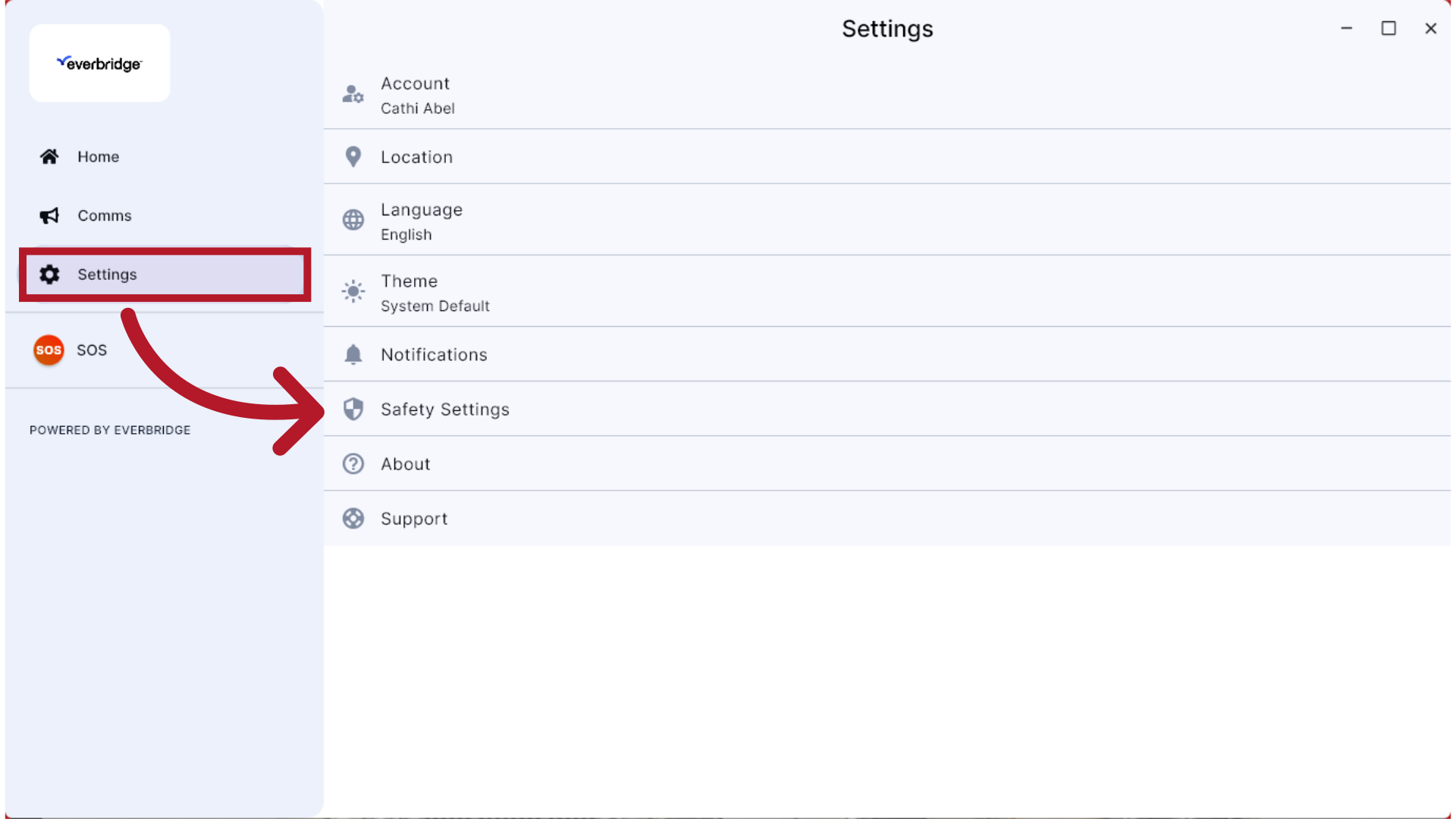The width and height of the screenshot is (1456, 819).
Task: Click the Language globe icon
Action: coord(353,220)
